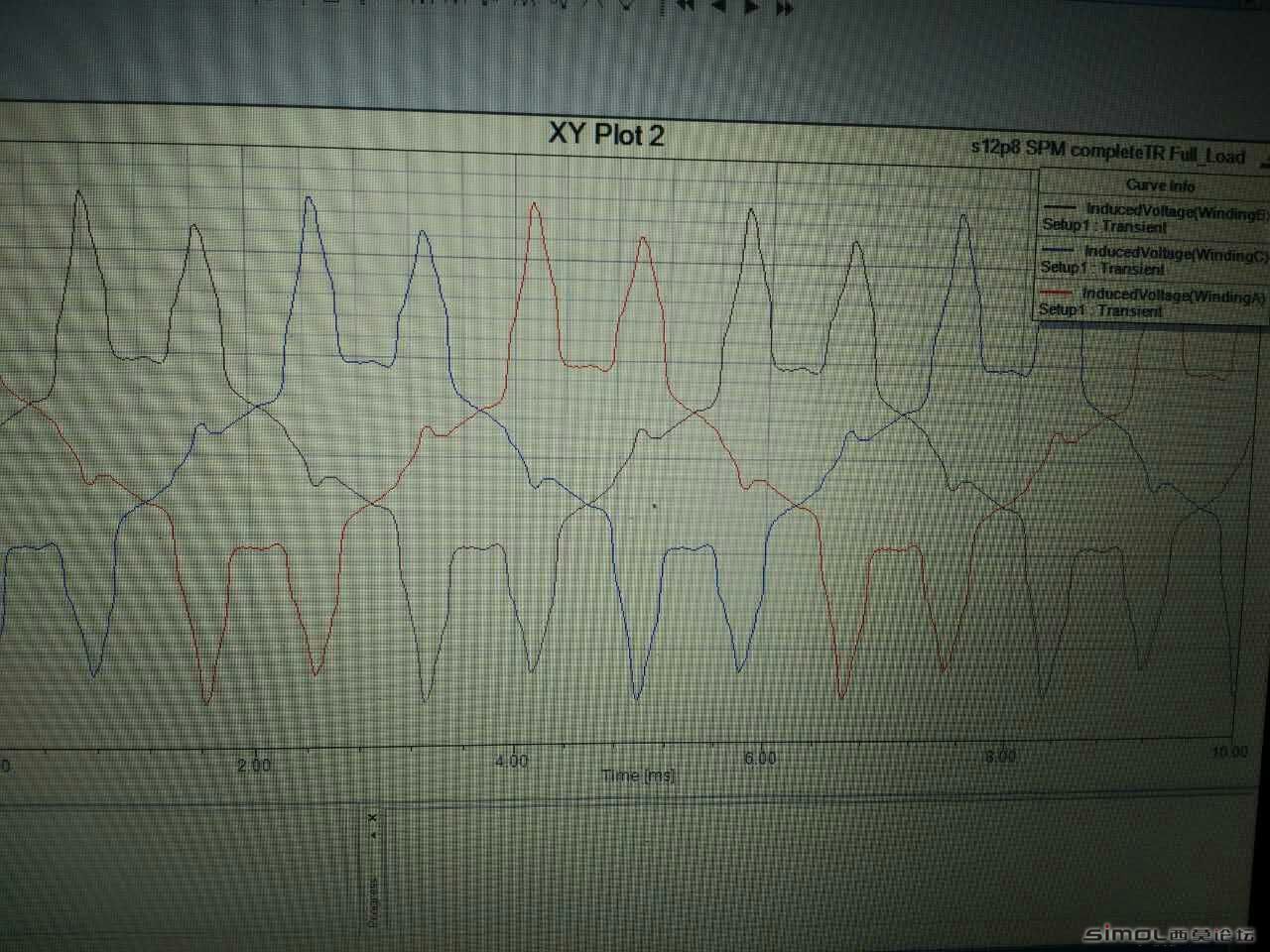The image size is (1270, 952).
Task: Select the Progress panel title label
Action: (373, 901)
